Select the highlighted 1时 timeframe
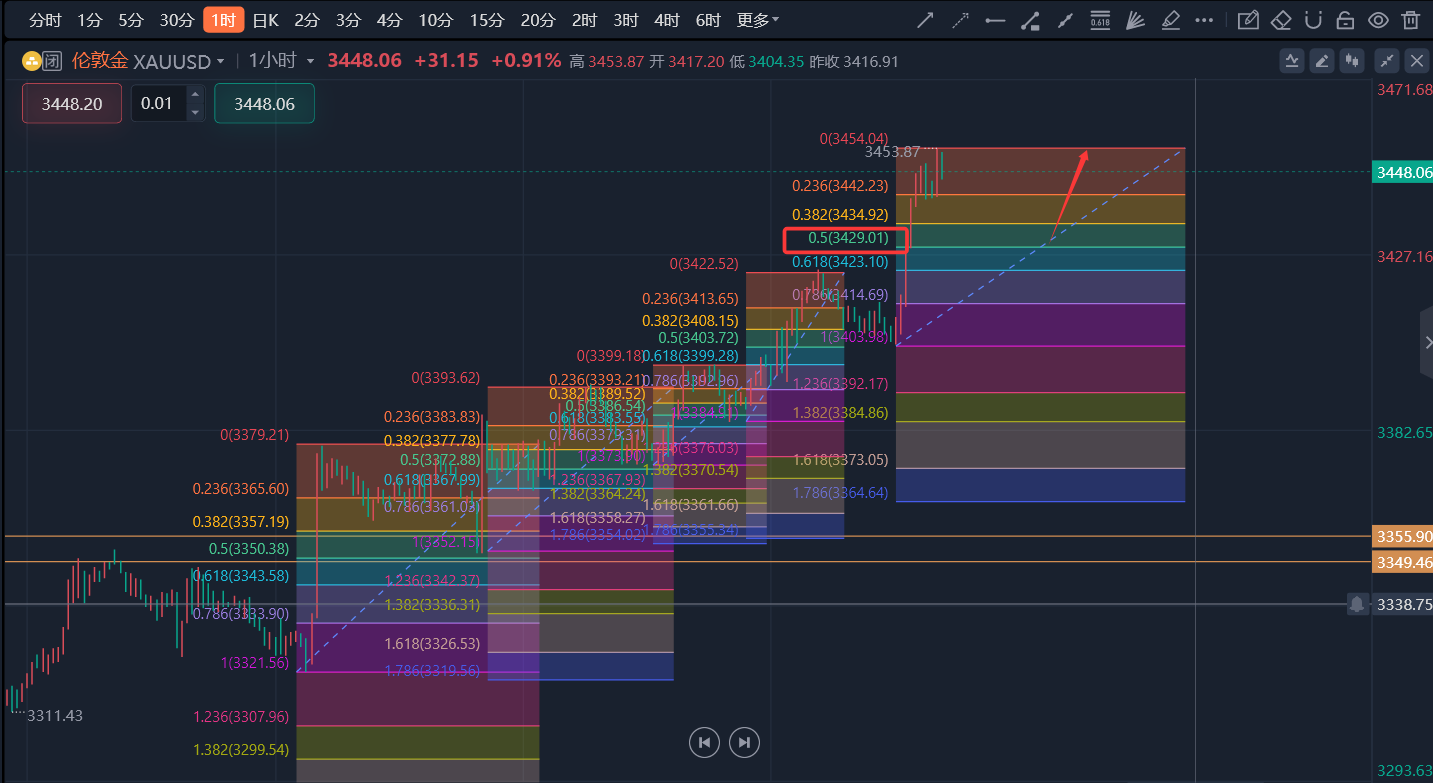The width and height of the screenshot is (1433, 783). [223, 20]
